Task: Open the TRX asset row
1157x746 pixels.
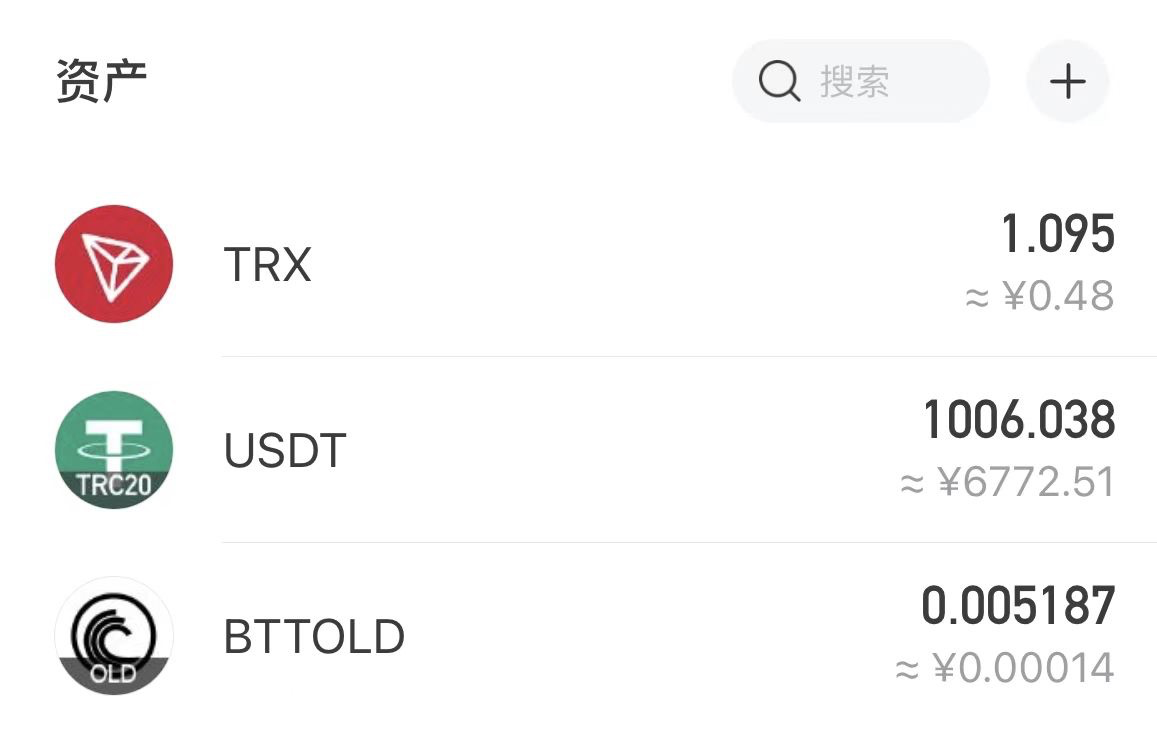Action: [578, 264]
